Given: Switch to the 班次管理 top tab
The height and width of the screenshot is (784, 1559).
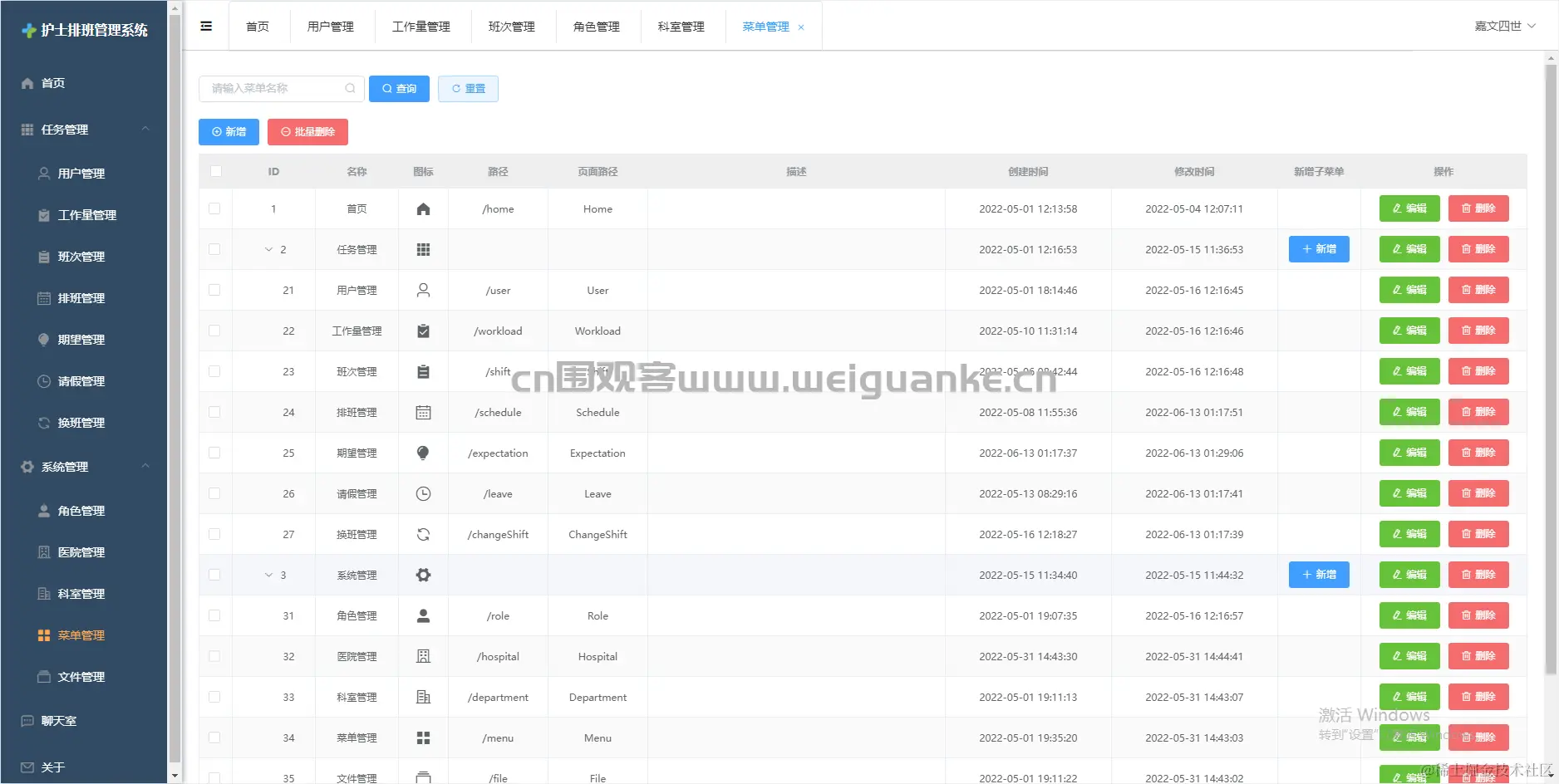Looking at the screenshot, I should tap(512, 27).
